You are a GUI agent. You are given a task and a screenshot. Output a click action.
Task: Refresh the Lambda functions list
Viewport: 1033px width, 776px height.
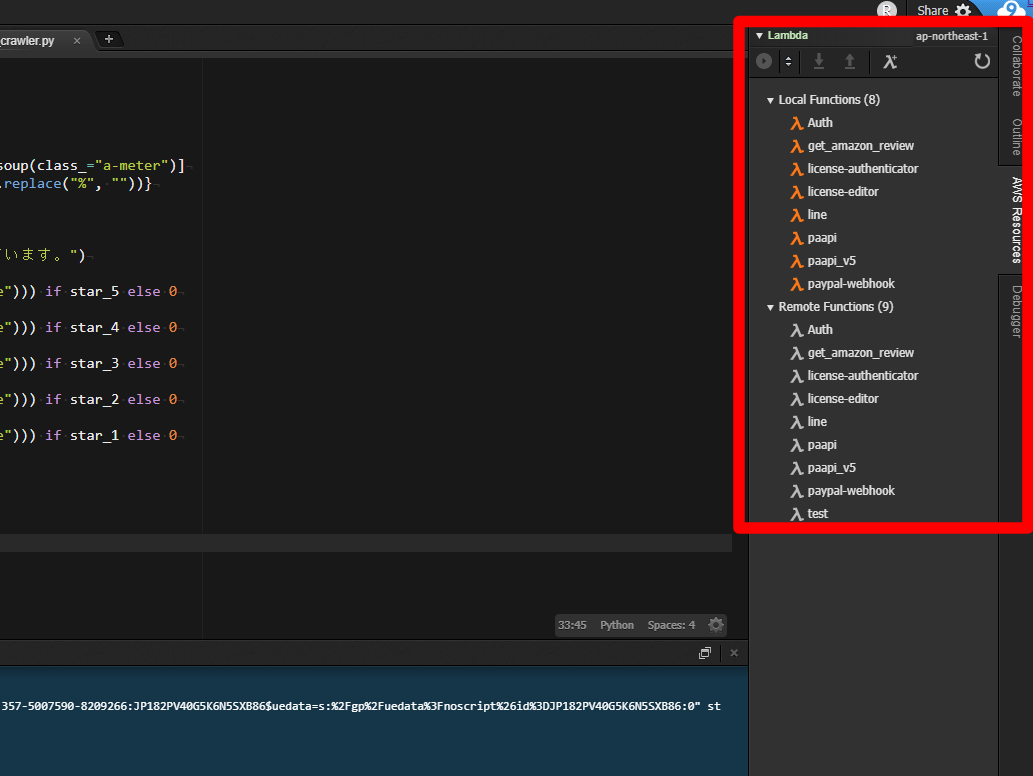coord(982,61)
